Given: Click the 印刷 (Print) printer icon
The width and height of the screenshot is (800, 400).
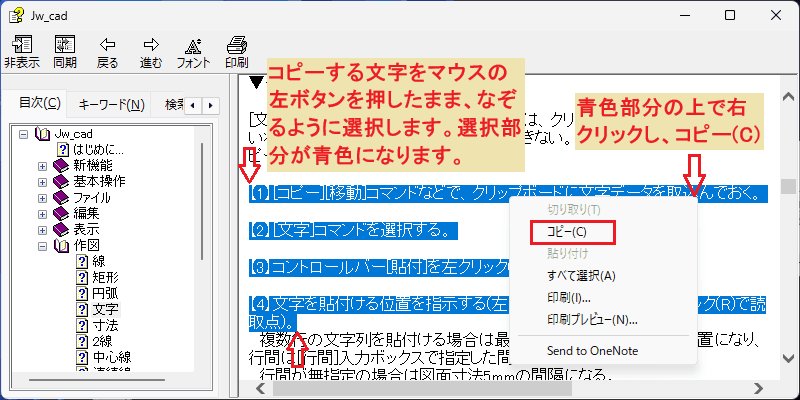Looking at the screenshot, I should tap(237, 45).
